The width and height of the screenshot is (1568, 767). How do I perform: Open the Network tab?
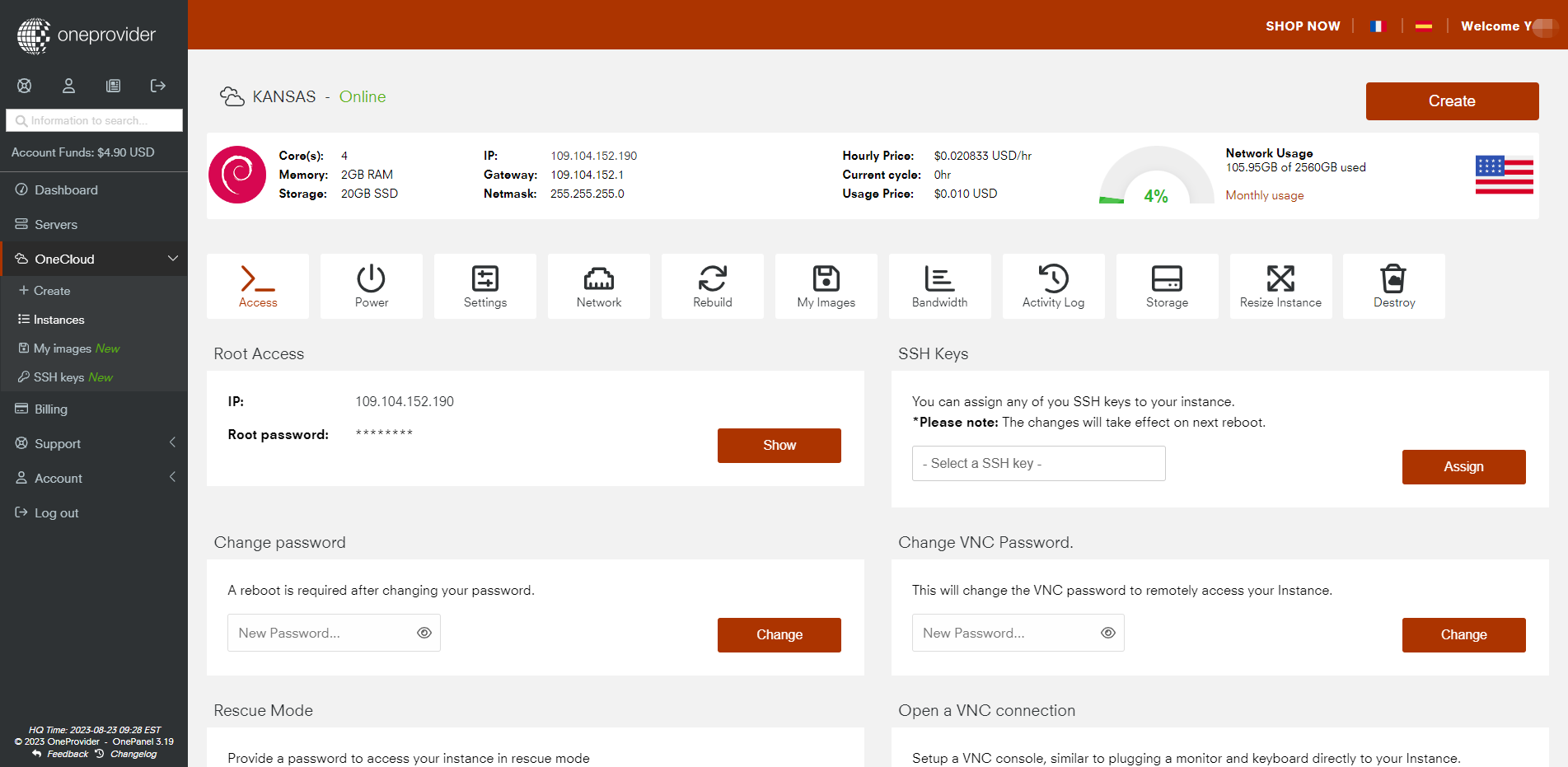coord(599,286)
